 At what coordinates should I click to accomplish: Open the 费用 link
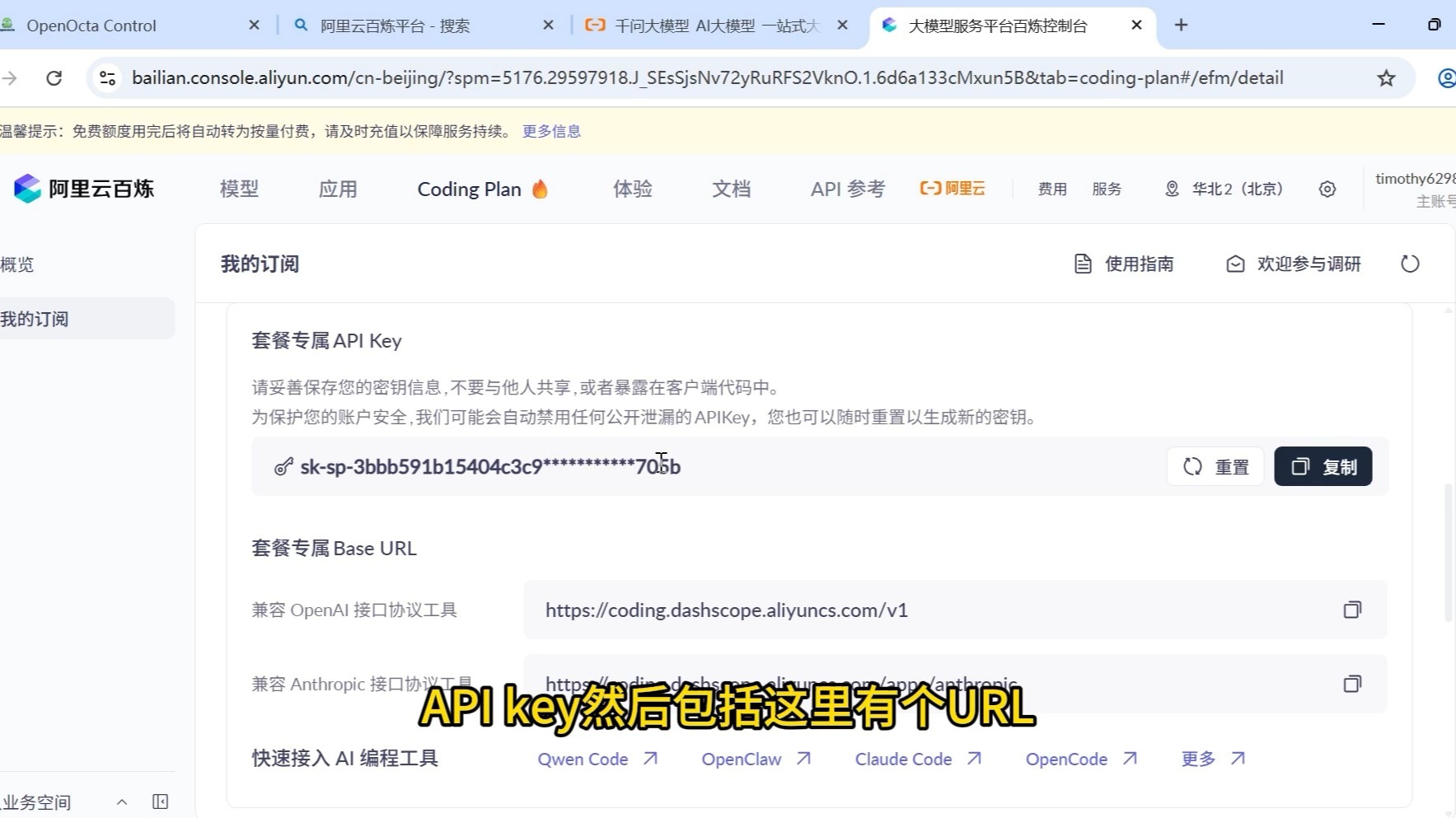[x=1052, y=189]
